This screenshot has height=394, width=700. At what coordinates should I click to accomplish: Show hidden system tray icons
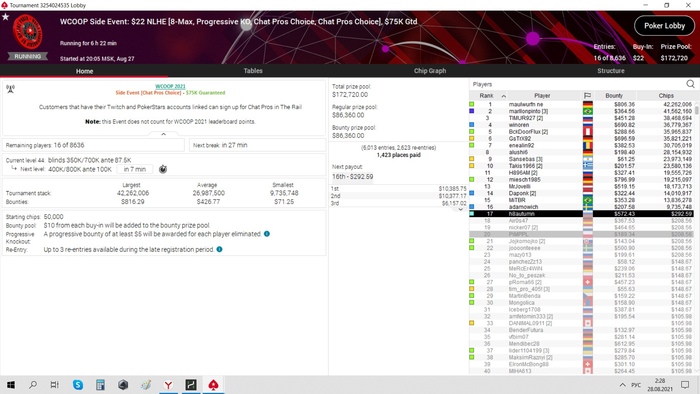[622, 385]
